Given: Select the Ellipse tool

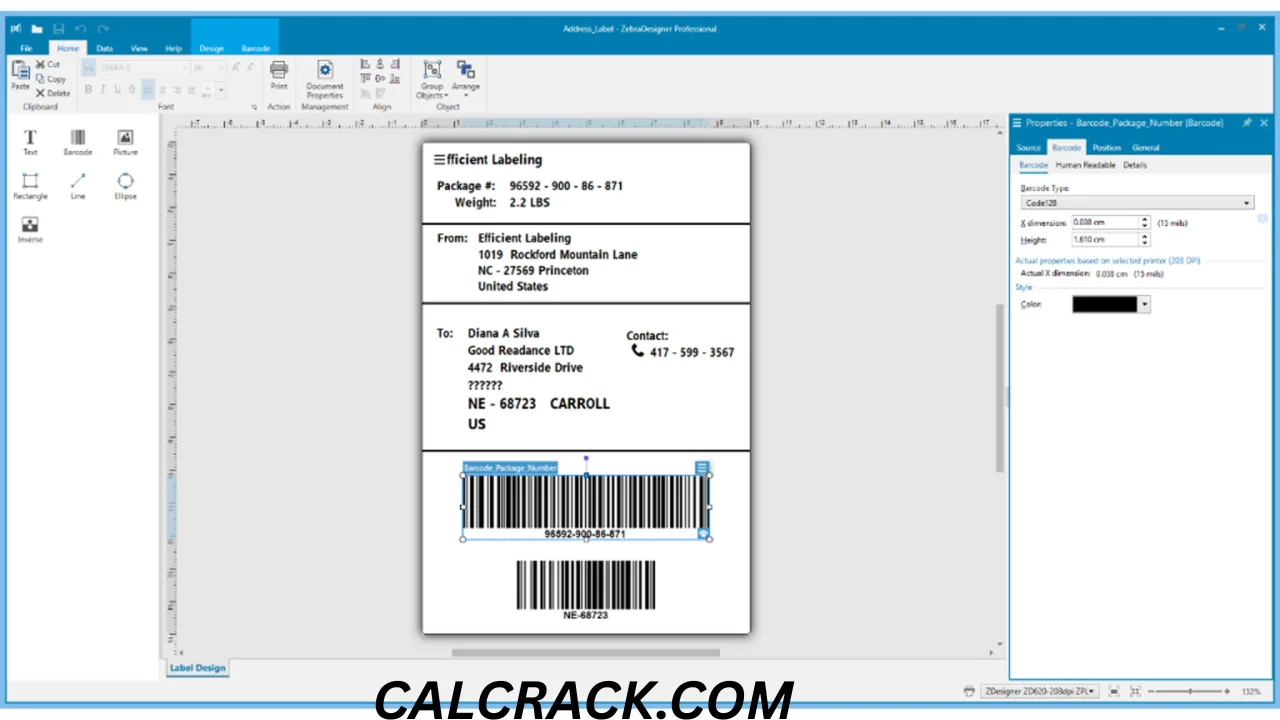Looking at the screenshot, I should point(125,186).
